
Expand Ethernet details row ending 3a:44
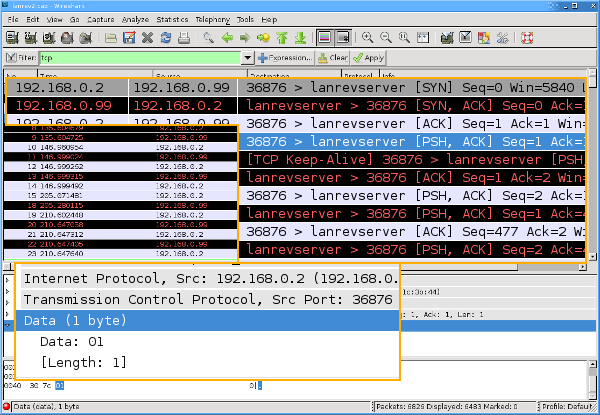(8, 292)
